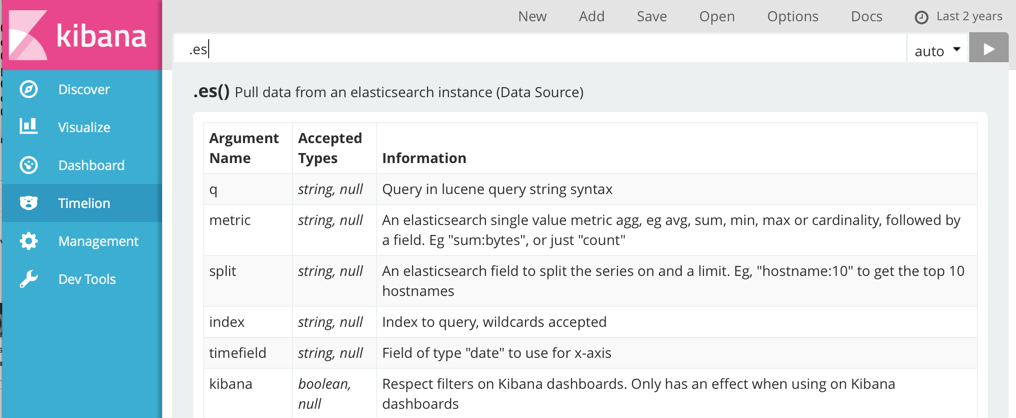Image resolution: width=1016 pixels, height=418 pixels.
Task: Run the expression with the play button
Action: tap(988, 49)
